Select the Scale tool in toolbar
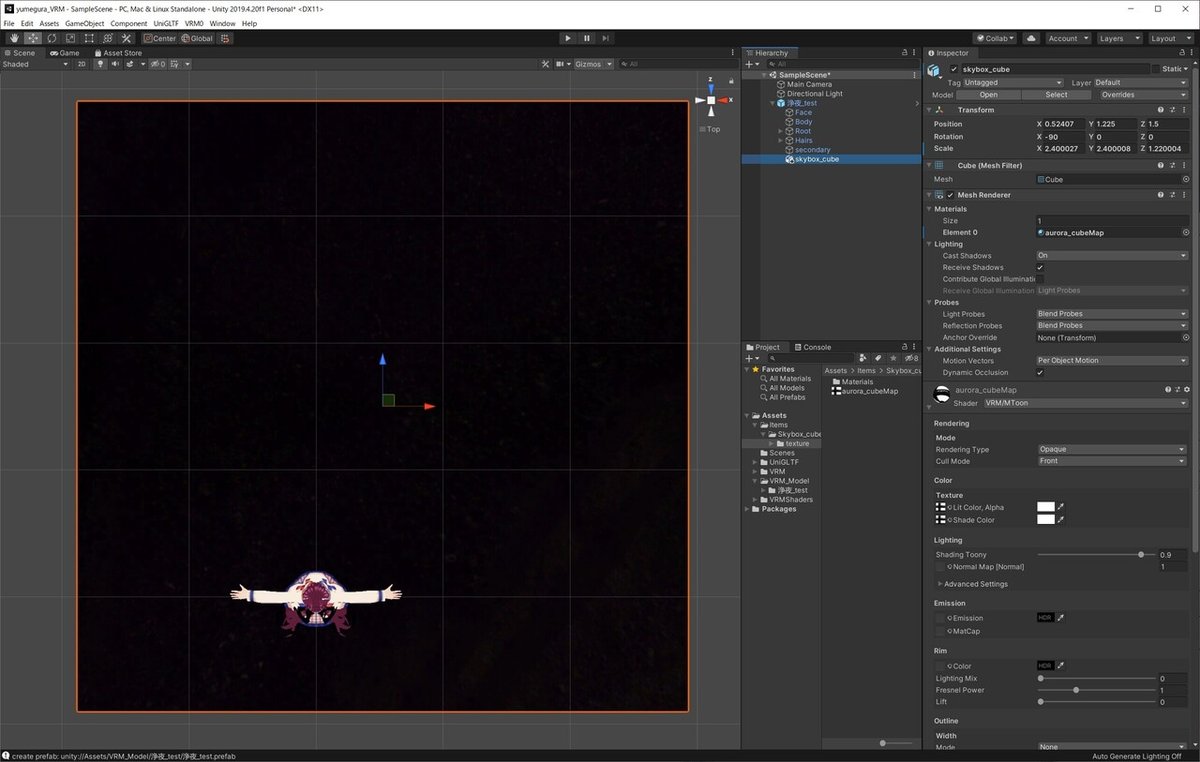1200x762 pixels. 70,38
